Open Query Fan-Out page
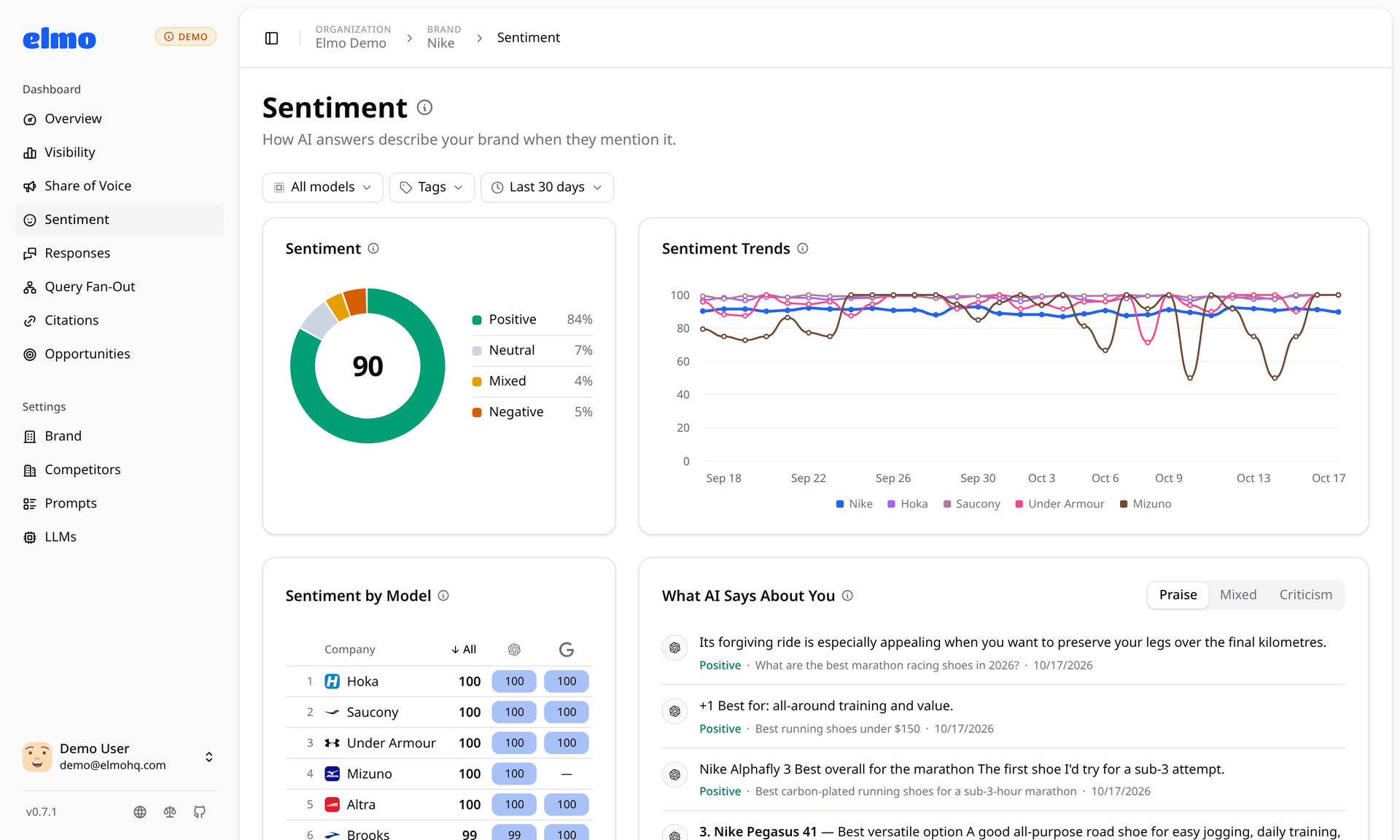Viewport: 1400px width, 840px height. [119, 287]
